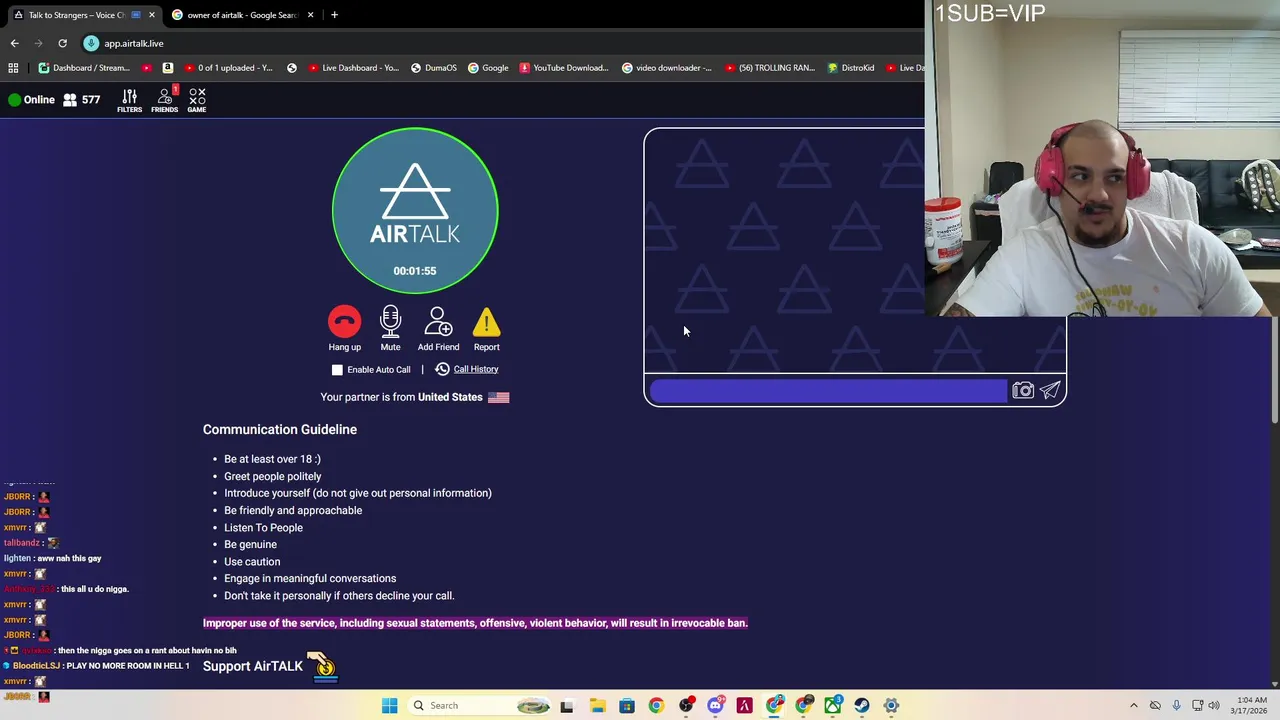Switch to the Talk to Strangers tab
The height and width of the screenshot is (720, 1280).
[x=83, y=15]
